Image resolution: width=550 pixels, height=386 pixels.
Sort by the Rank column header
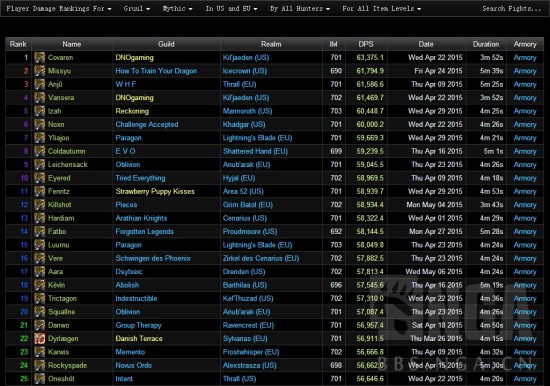18,44
